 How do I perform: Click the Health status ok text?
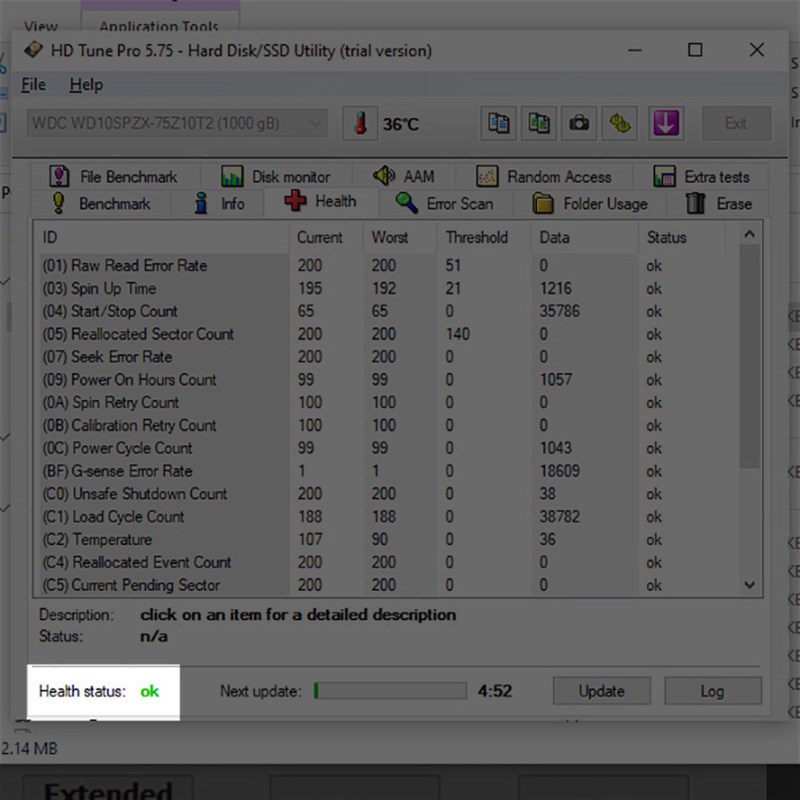point(149,691)
